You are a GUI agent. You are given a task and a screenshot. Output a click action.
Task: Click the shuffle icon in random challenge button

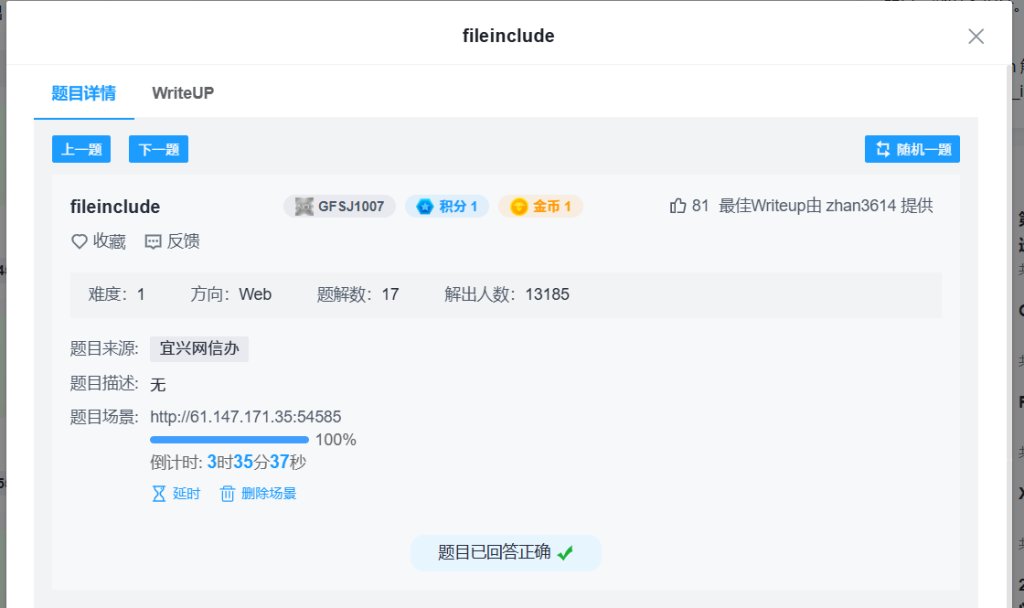883,149
